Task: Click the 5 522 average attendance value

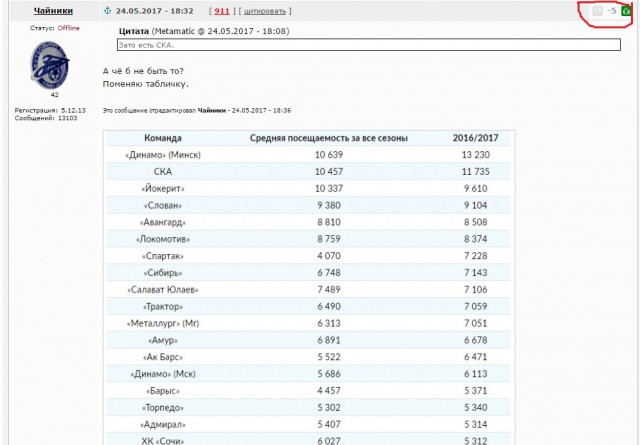Action: click(x=329, y=357)
